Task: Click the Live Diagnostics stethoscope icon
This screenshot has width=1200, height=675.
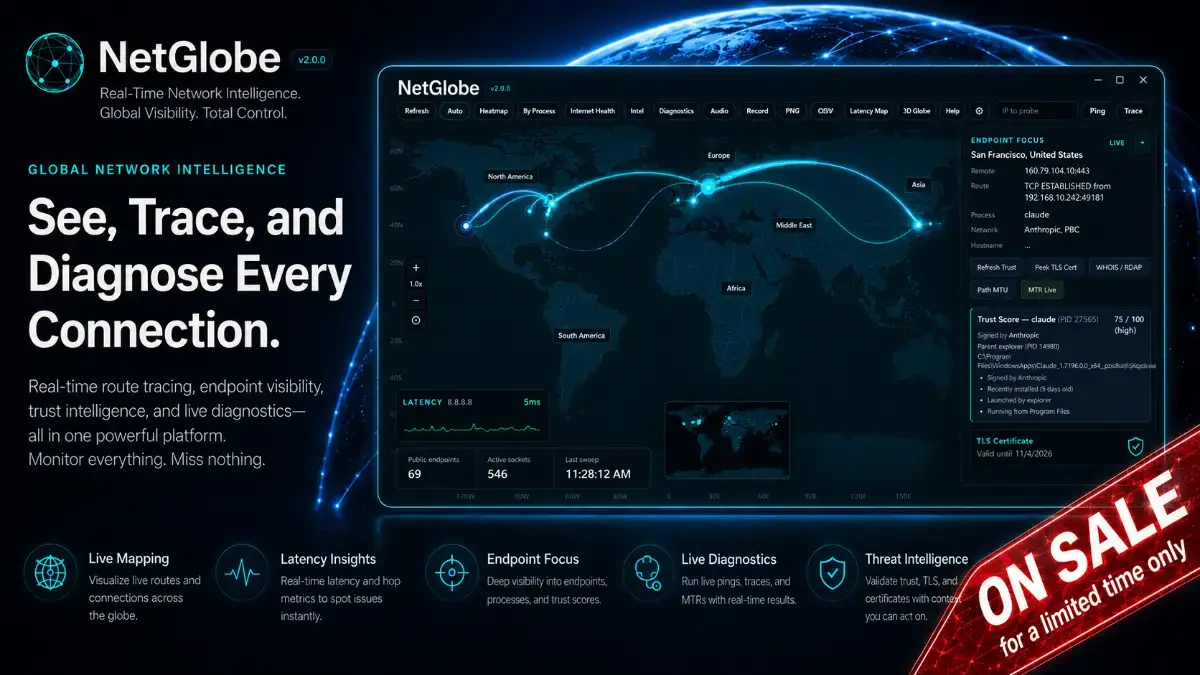Action: coord(647,573)
